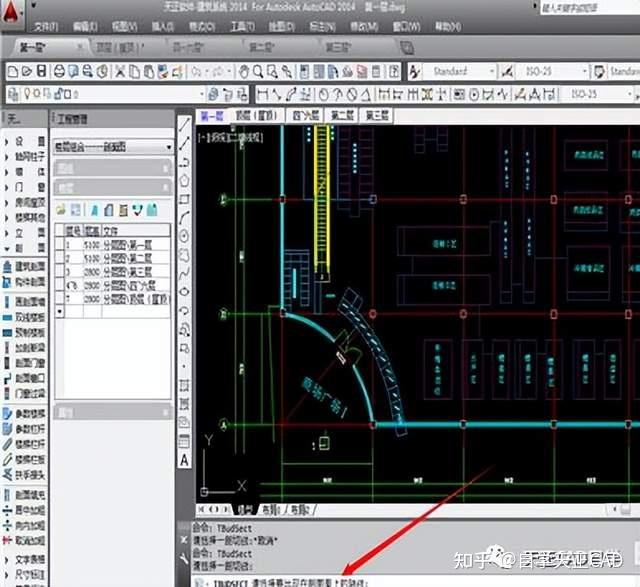Click the keyword search box in title bar
This screenshot has height=587, width=640.
pyautogui.click(x=589, y=8)
